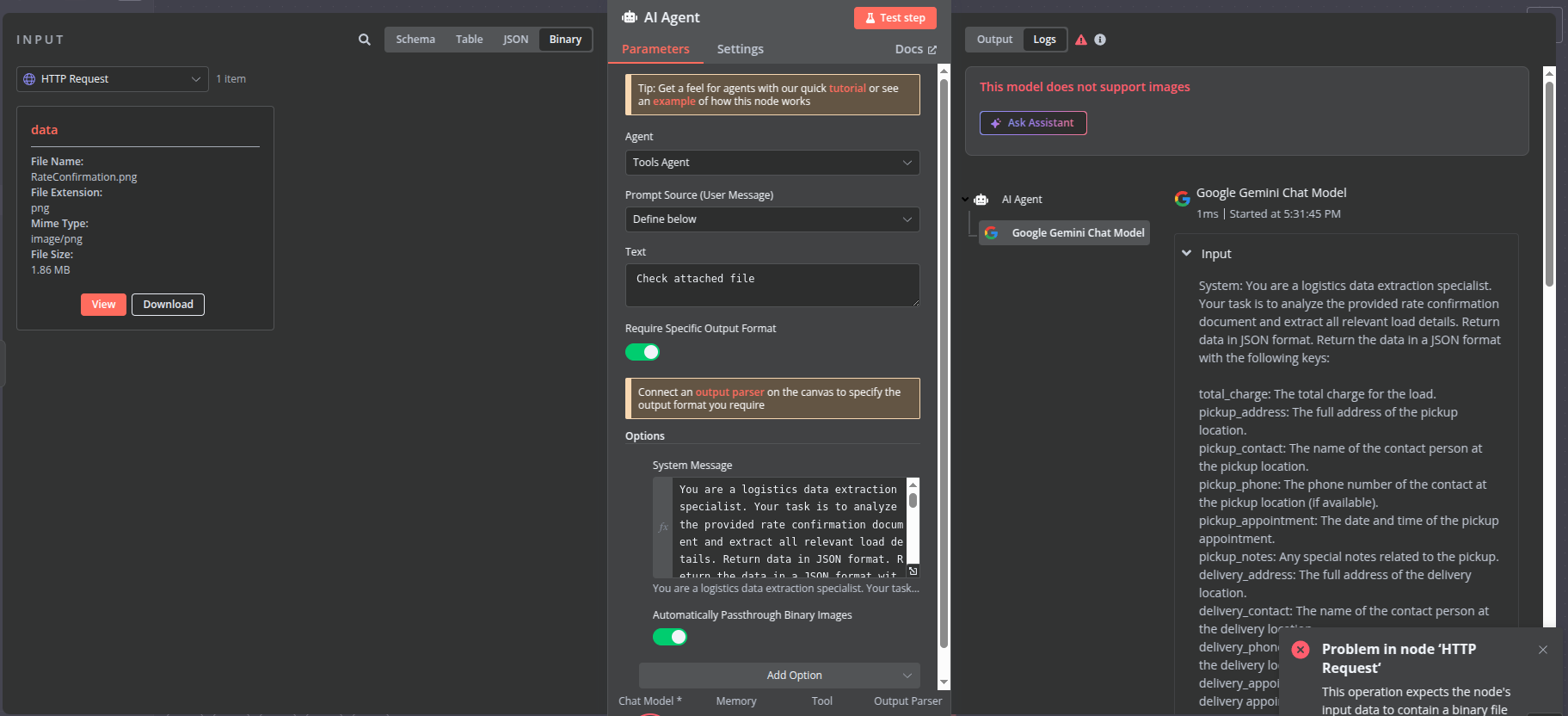1568x716 pixels.
Task: Open the Add Option dropdown
Action: tap(779, 676)
